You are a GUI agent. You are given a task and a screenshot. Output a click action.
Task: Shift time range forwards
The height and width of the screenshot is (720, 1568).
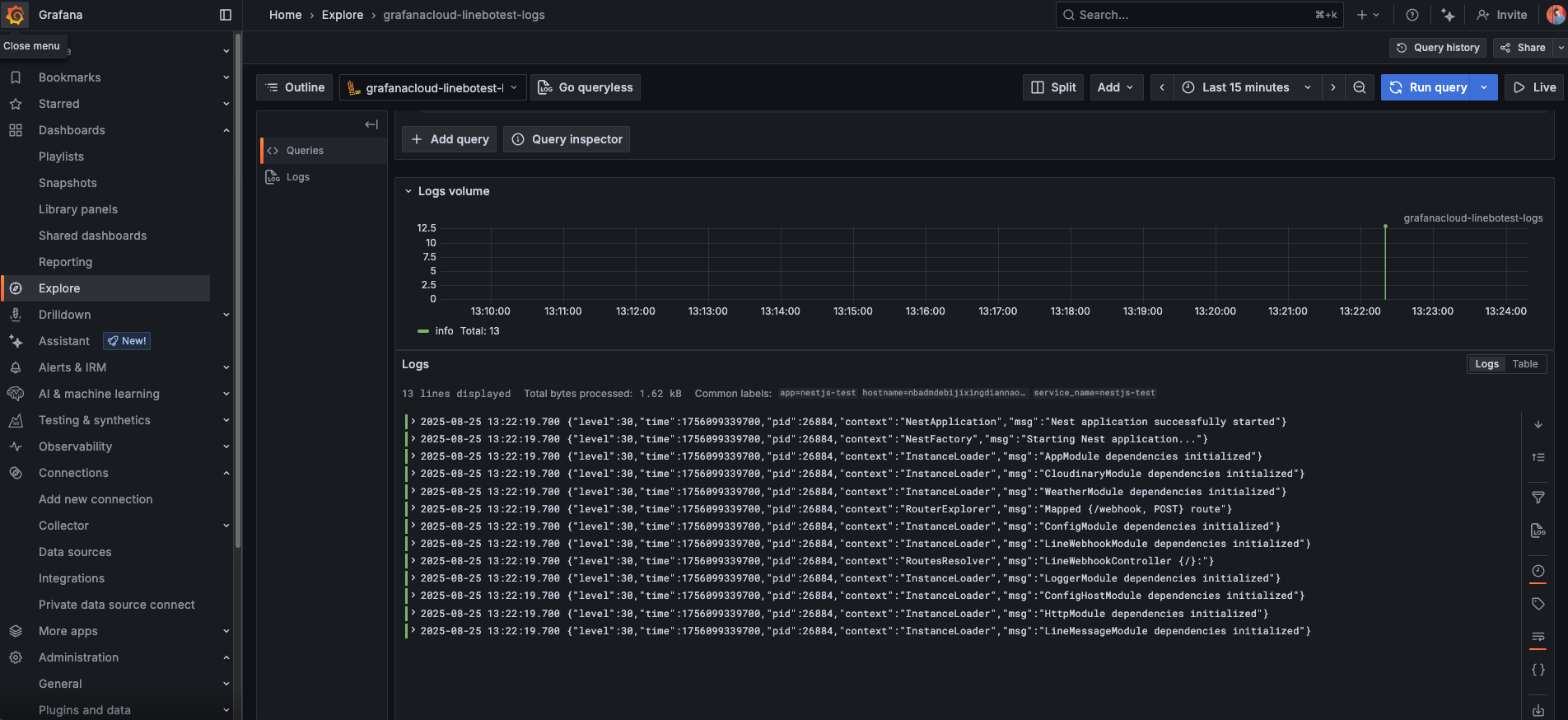pos(1333,87)
